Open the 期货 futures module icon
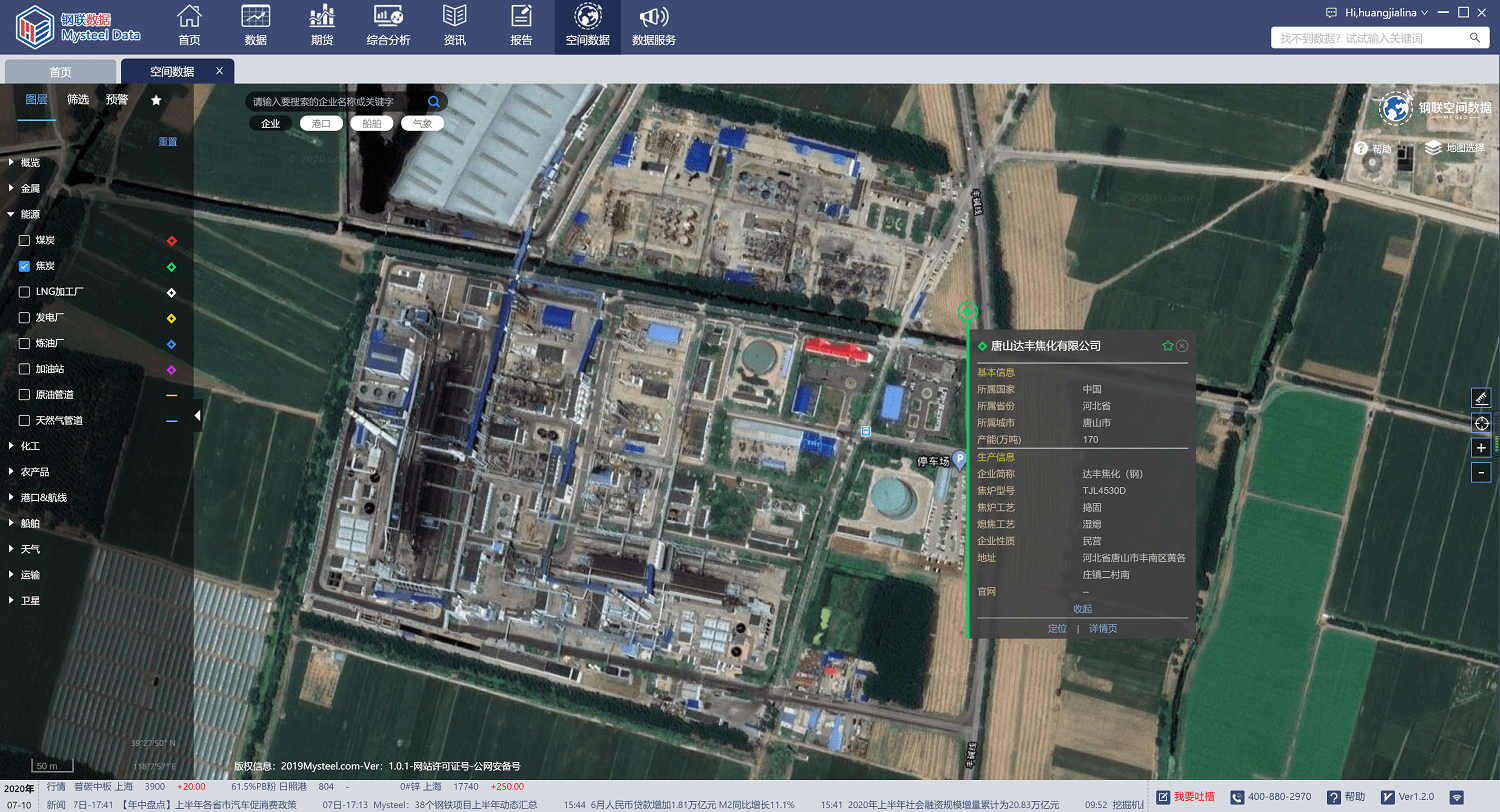This screenshot has width=1500, height=812. [322, 26]
